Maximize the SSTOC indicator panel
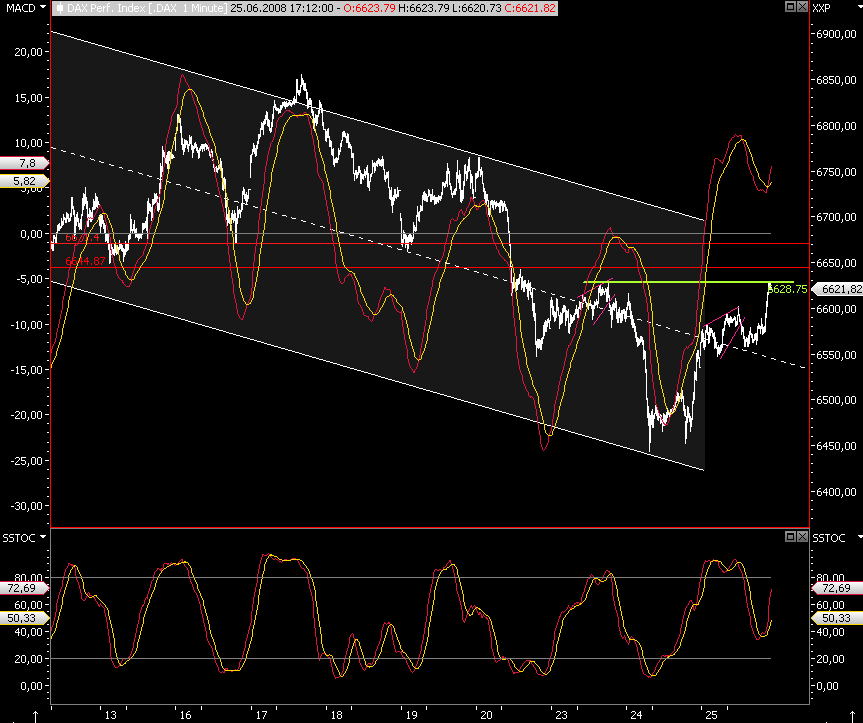 tap(790, 536)
